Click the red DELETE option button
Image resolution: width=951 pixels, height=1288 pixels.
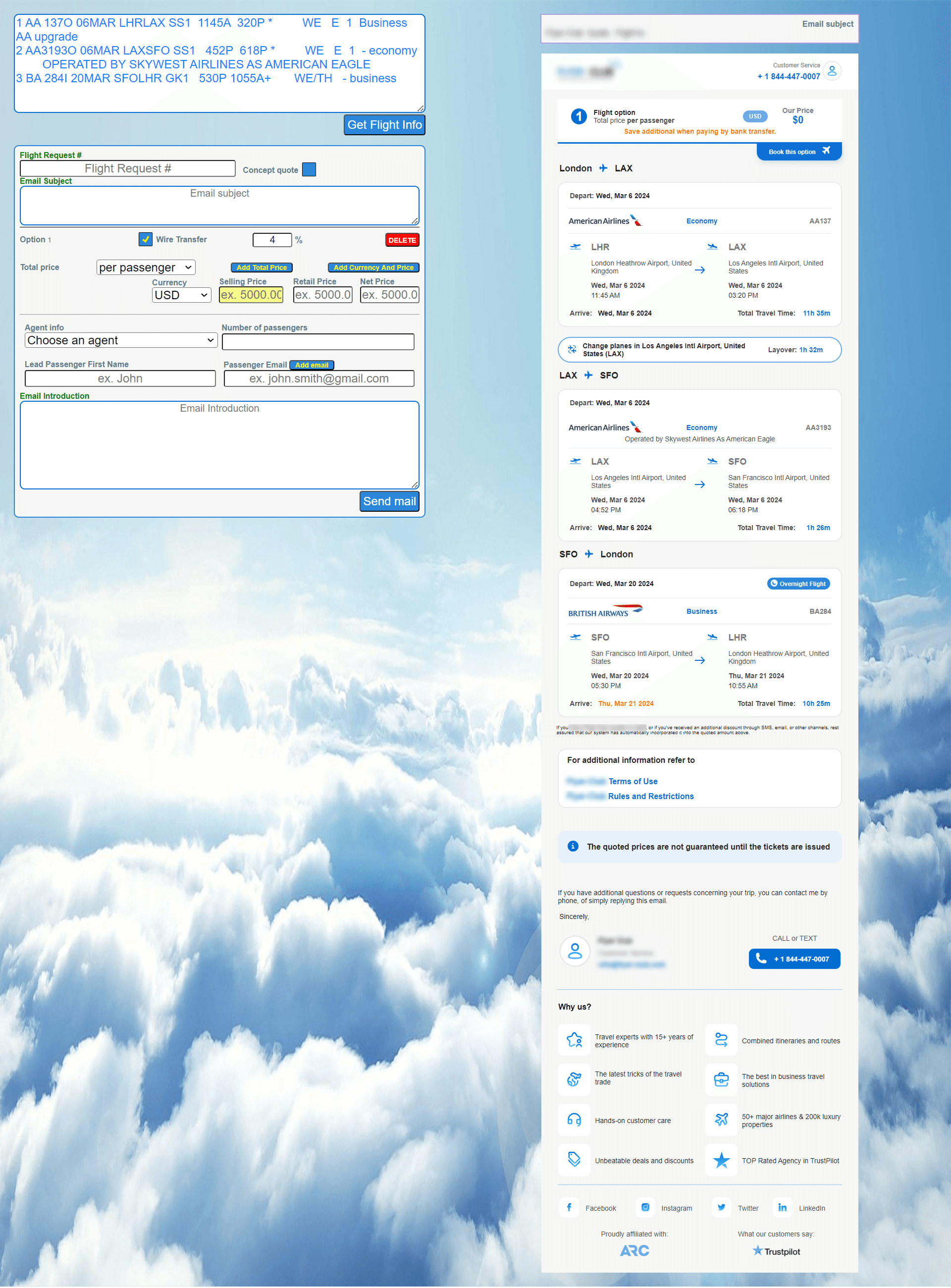(x=402, y=240)
